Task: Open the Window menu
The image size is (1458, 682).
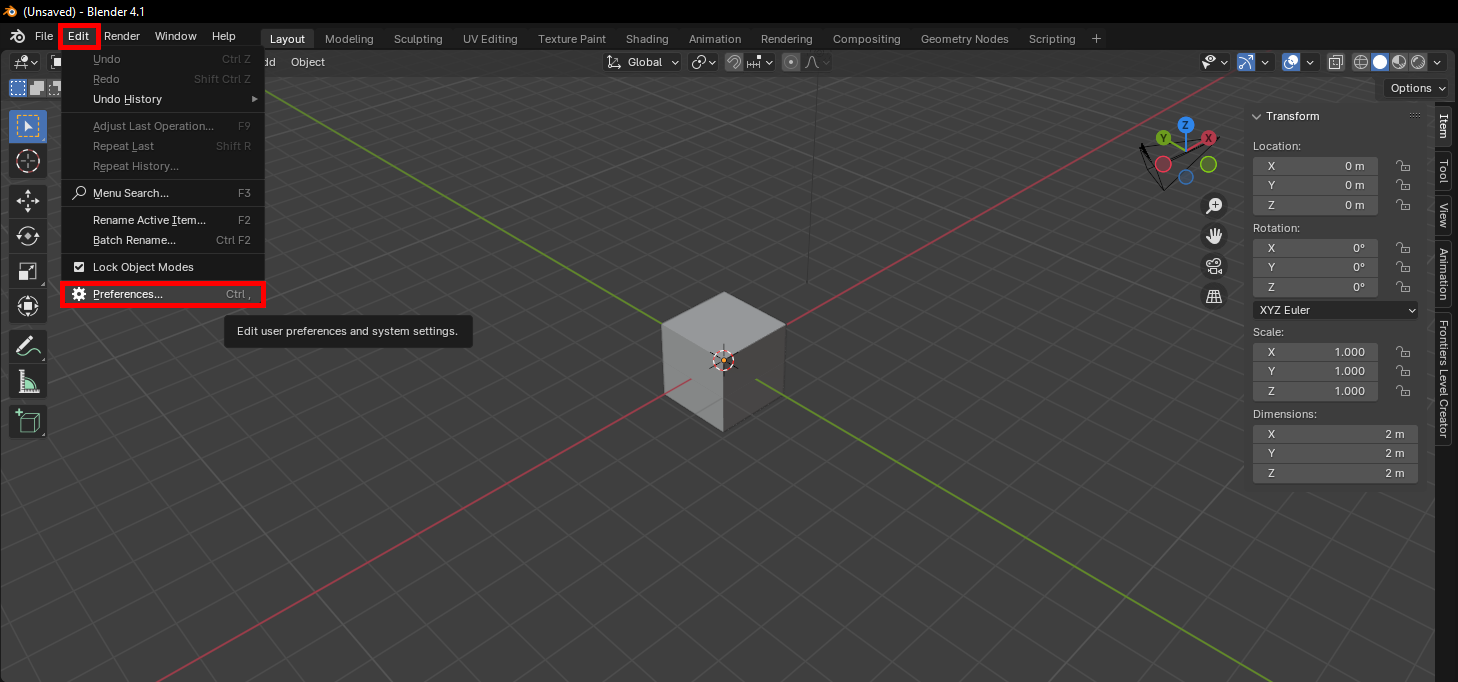Action: [176, 36]
